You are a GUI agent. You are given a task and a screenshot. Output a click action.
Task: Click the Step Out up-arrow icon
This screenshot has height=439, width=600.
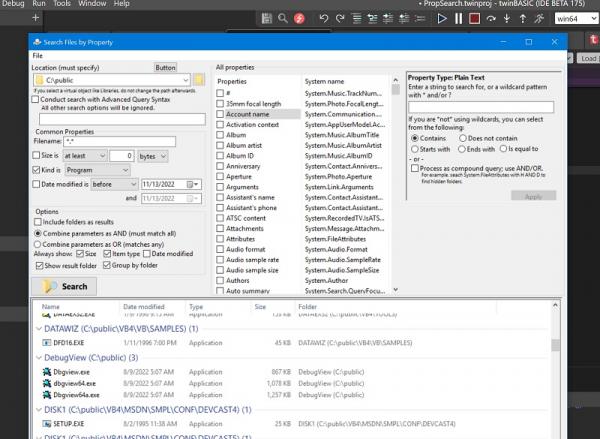pyautogui.click(x=523, y=18)
